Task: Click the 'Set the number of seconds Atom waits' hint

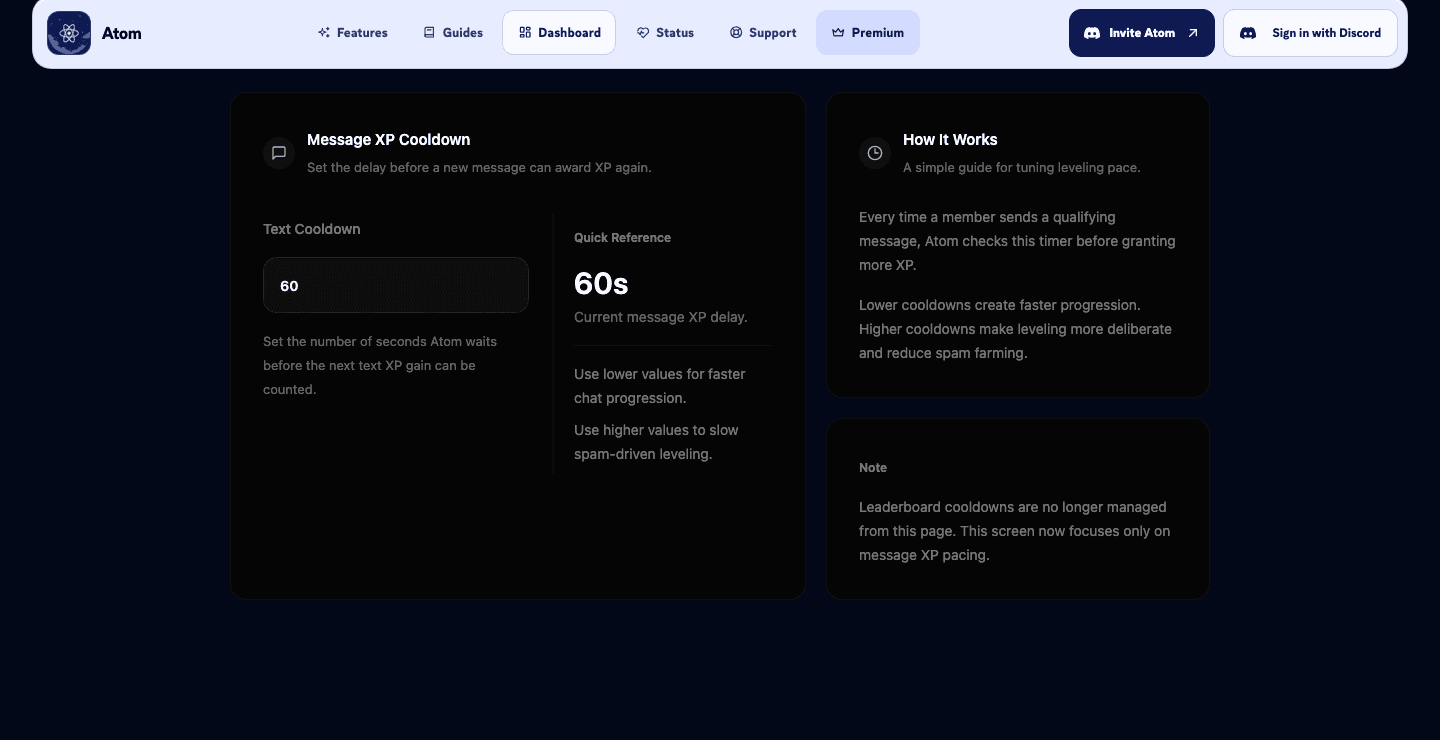Action: point(380,366)
